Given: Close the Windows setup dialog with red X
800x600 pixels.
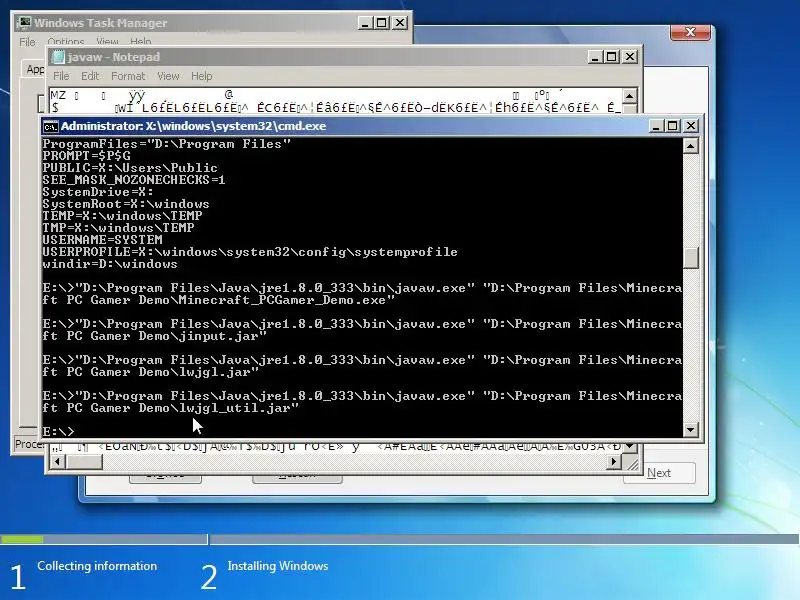Looking at the screenshot, I should (x=690, y=32).
